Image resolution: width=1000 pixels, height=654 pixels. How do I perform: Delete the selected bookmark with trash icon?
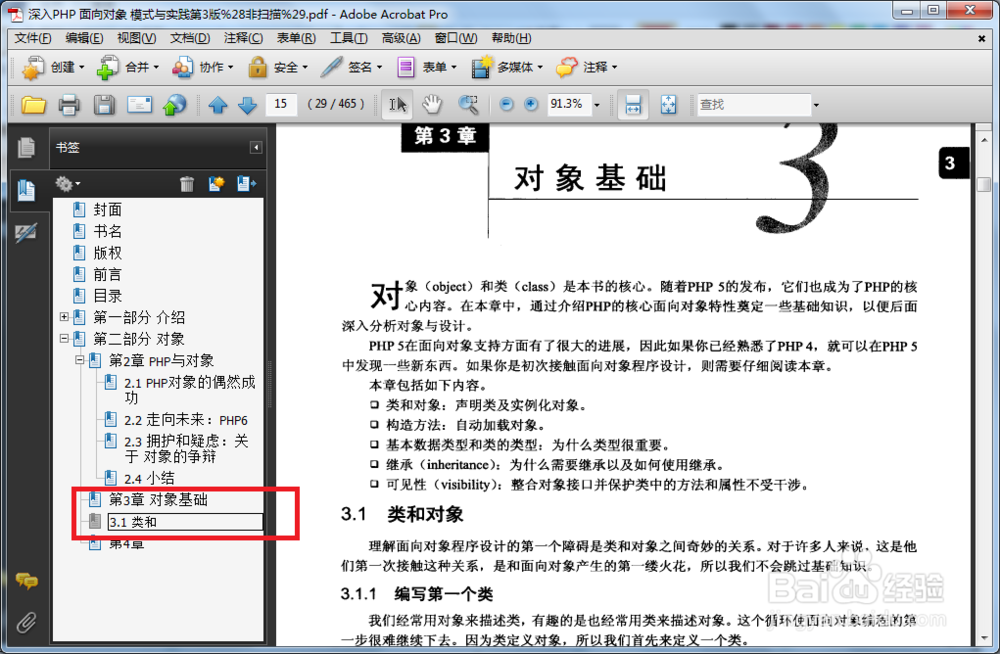click(187, 184)
